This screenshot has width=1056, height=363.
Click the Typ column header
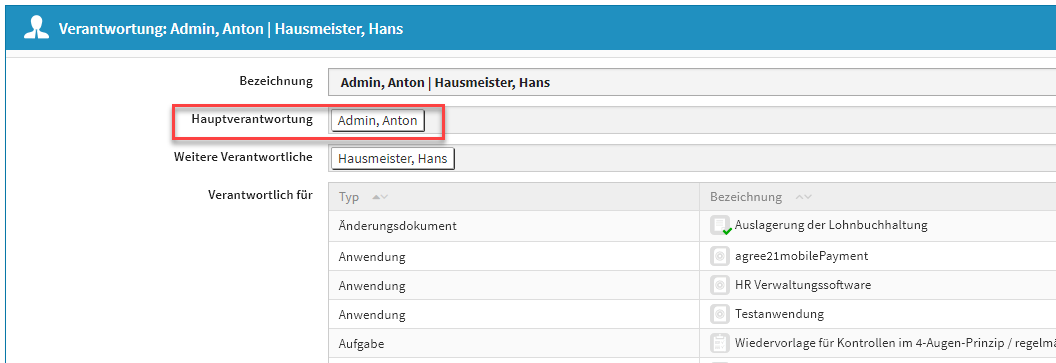349,197
